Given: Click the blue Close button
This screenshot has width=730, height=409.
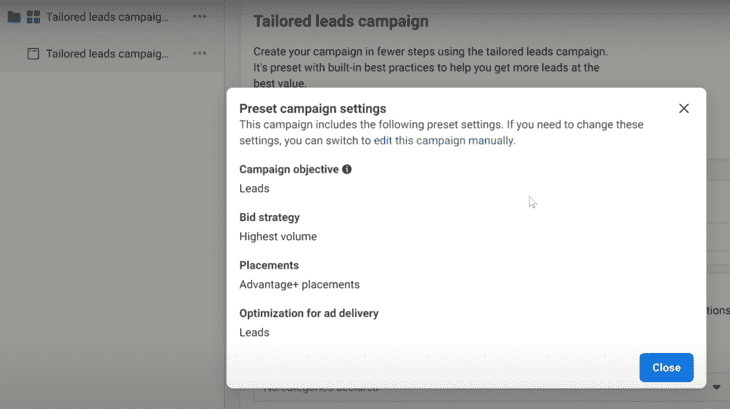Looking at the screenshot, I should (666, 368).
